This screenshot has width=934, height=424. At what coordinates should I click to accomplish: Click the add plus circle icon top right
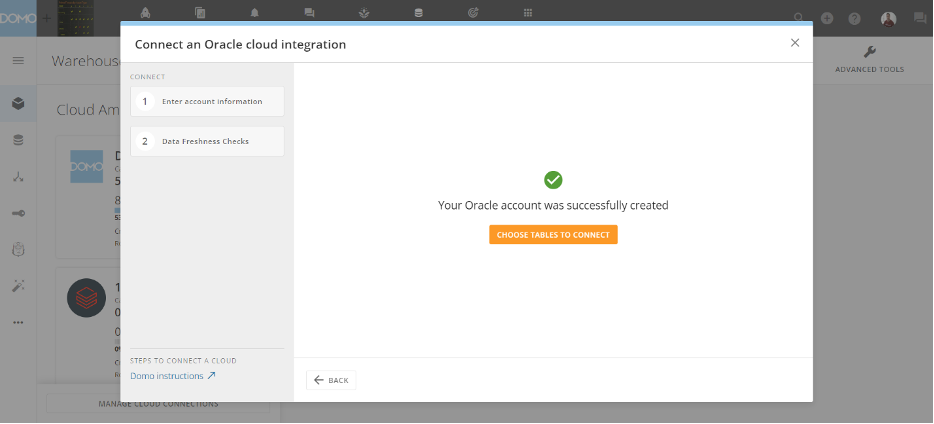827,18
